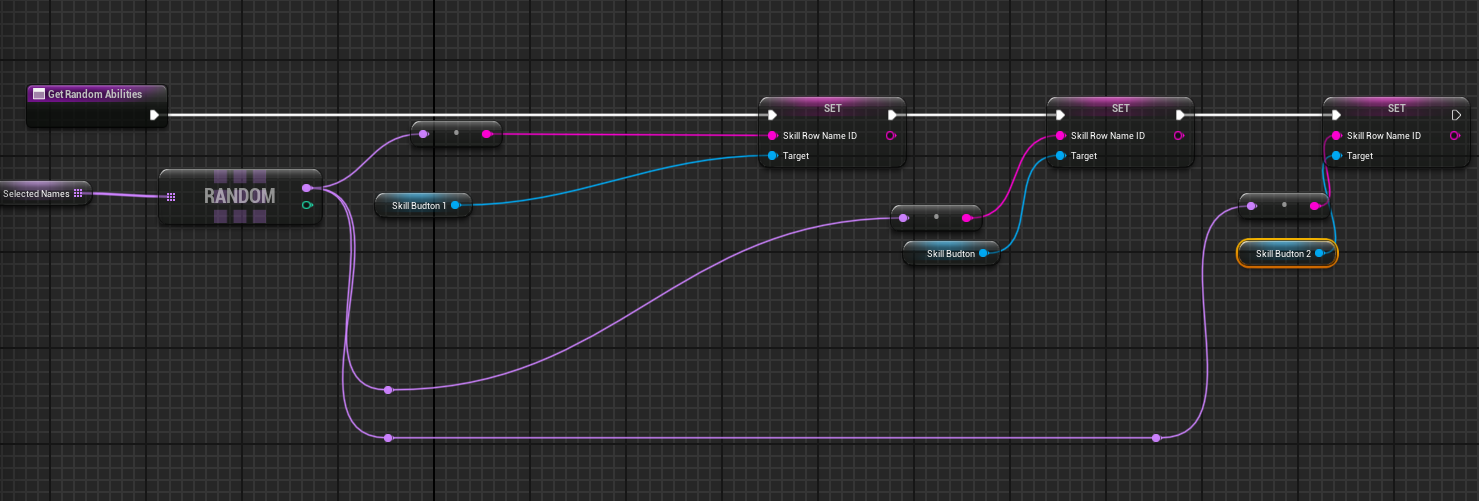Select the last SET node title bar
Screen dimensions: 1479x501
click(1396, 107)
